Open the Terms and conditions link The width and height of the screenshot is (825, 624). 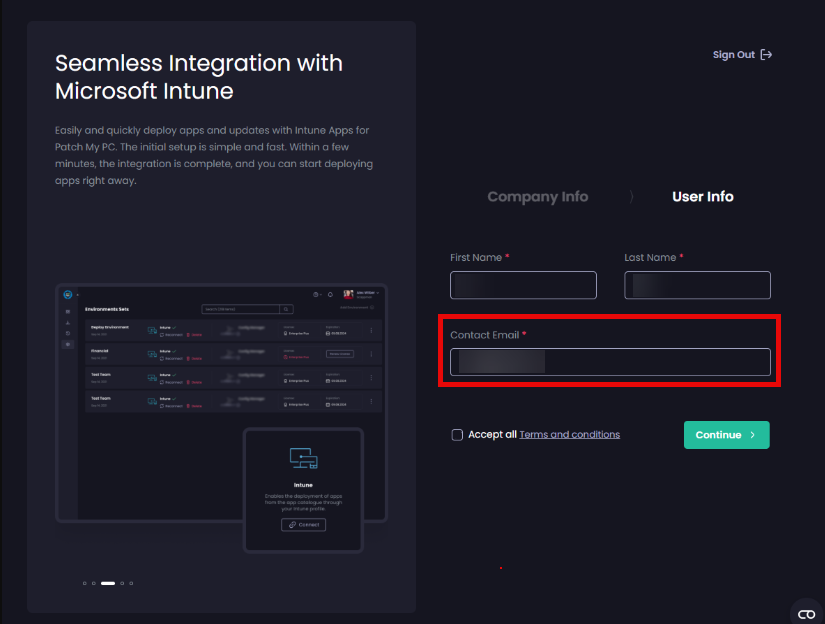569,435
